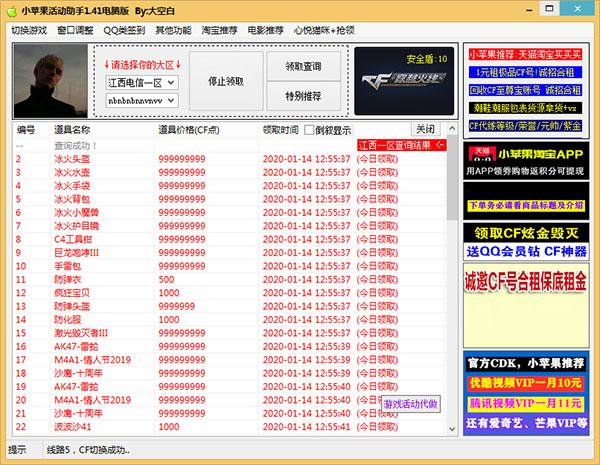The image size is (600, 465).
Task: Select row 5 冰火背包
Action: pos(230,199)
